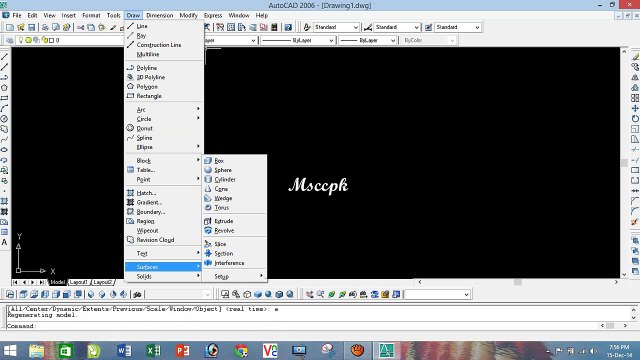Expand the Arc submenu
Viewport: 640px width, 360px height.
(x=164, y=109)
